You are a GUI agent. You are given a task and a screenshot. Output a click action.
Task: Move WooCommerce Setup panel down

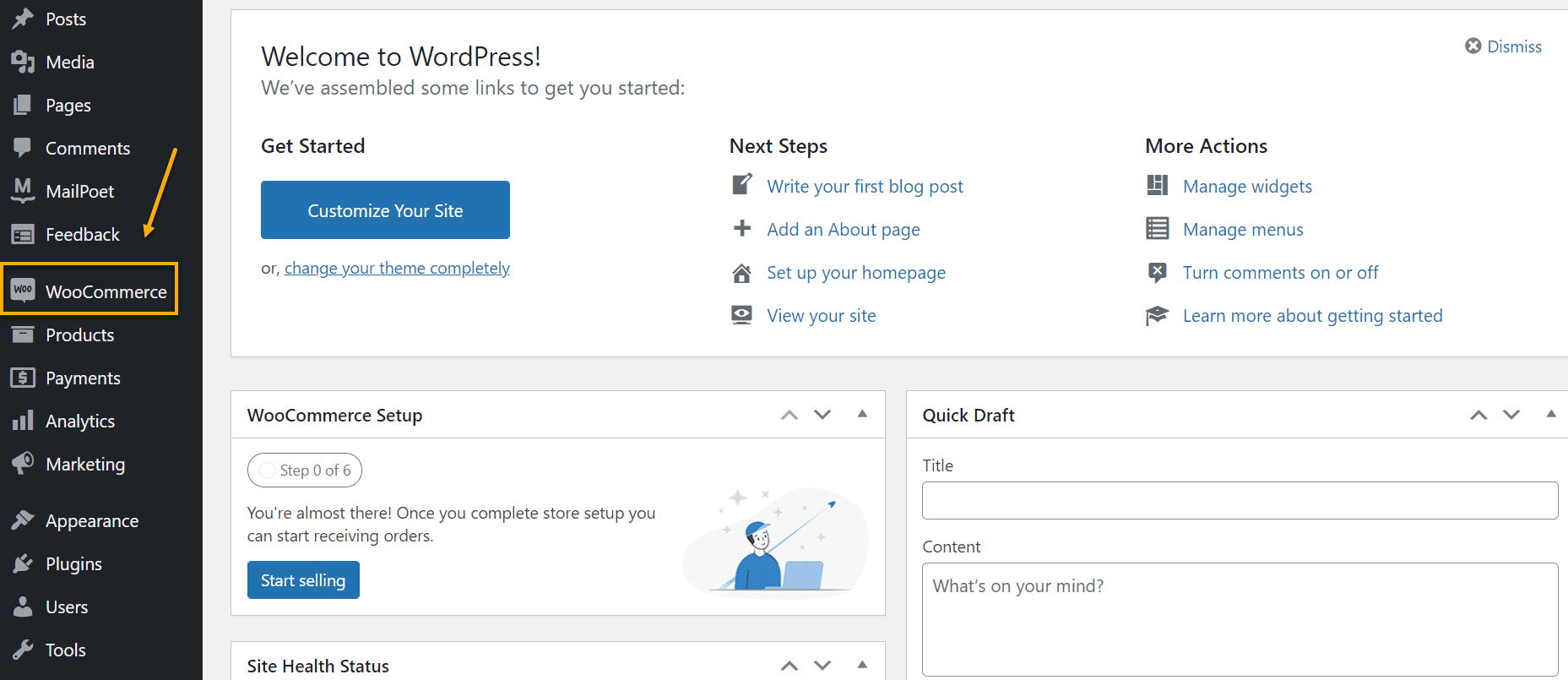(822, 415)
